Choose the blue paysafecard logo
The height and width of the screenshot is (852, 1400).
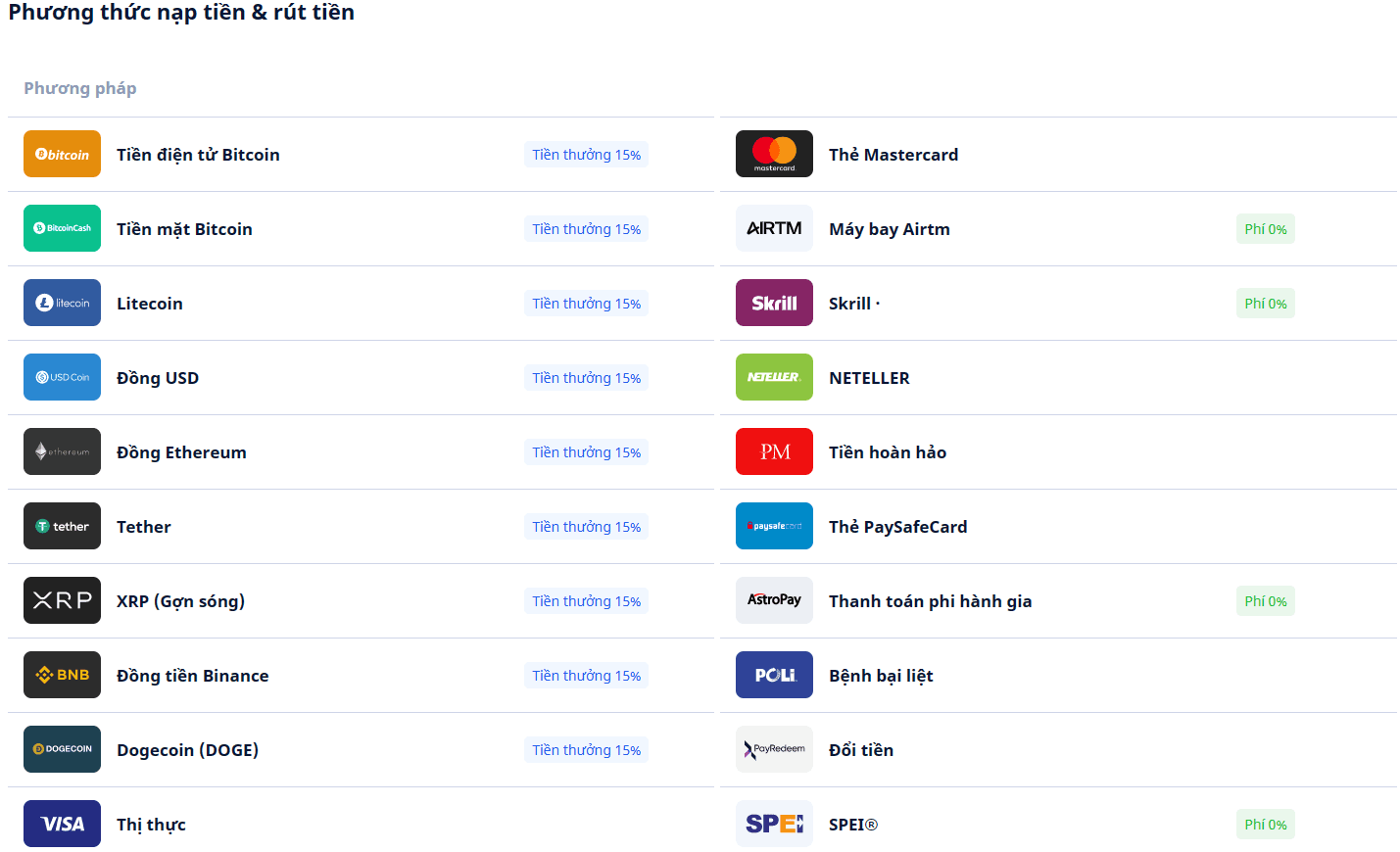(x=774, y=526)
